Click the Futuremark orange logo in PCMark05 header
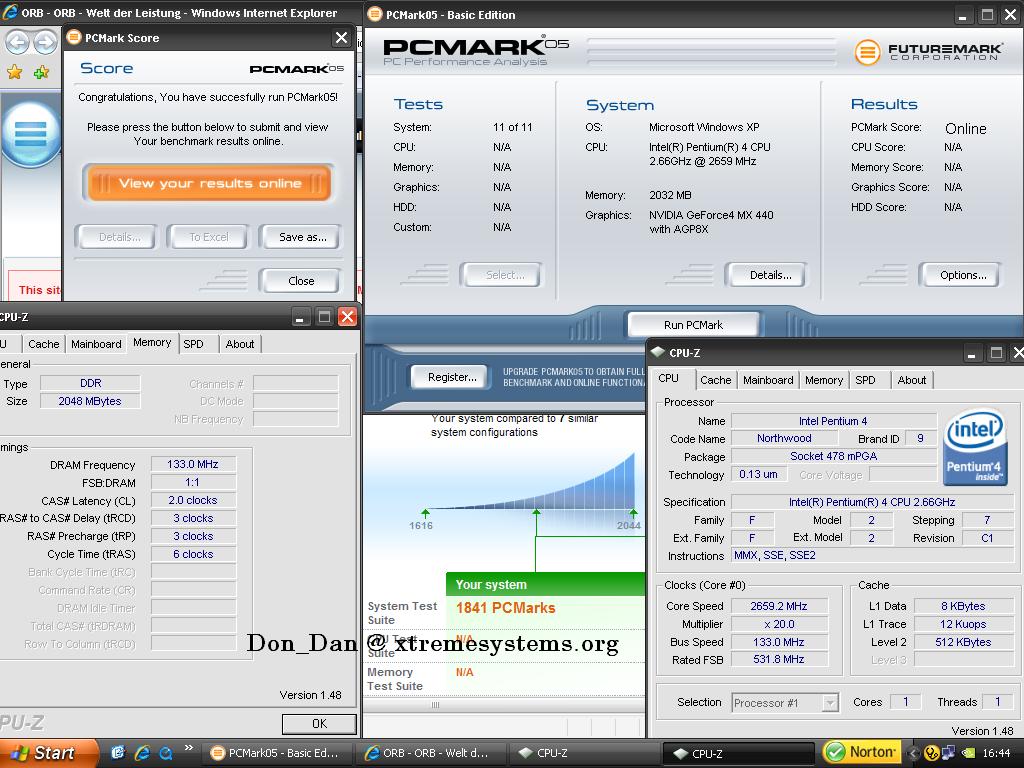The height and width of the screenshot is (768, 1024). coord(867,52)
